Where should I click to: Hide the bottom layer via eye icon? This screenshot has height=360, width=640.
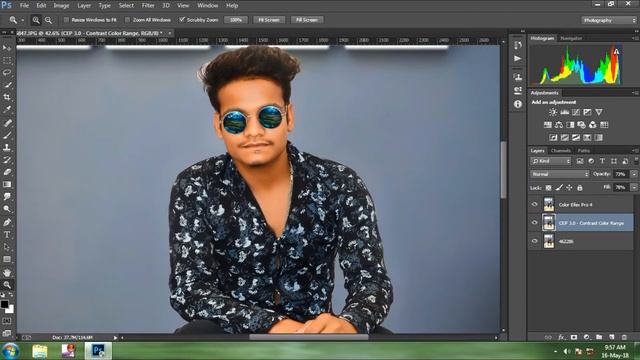[x=535, y=241]
